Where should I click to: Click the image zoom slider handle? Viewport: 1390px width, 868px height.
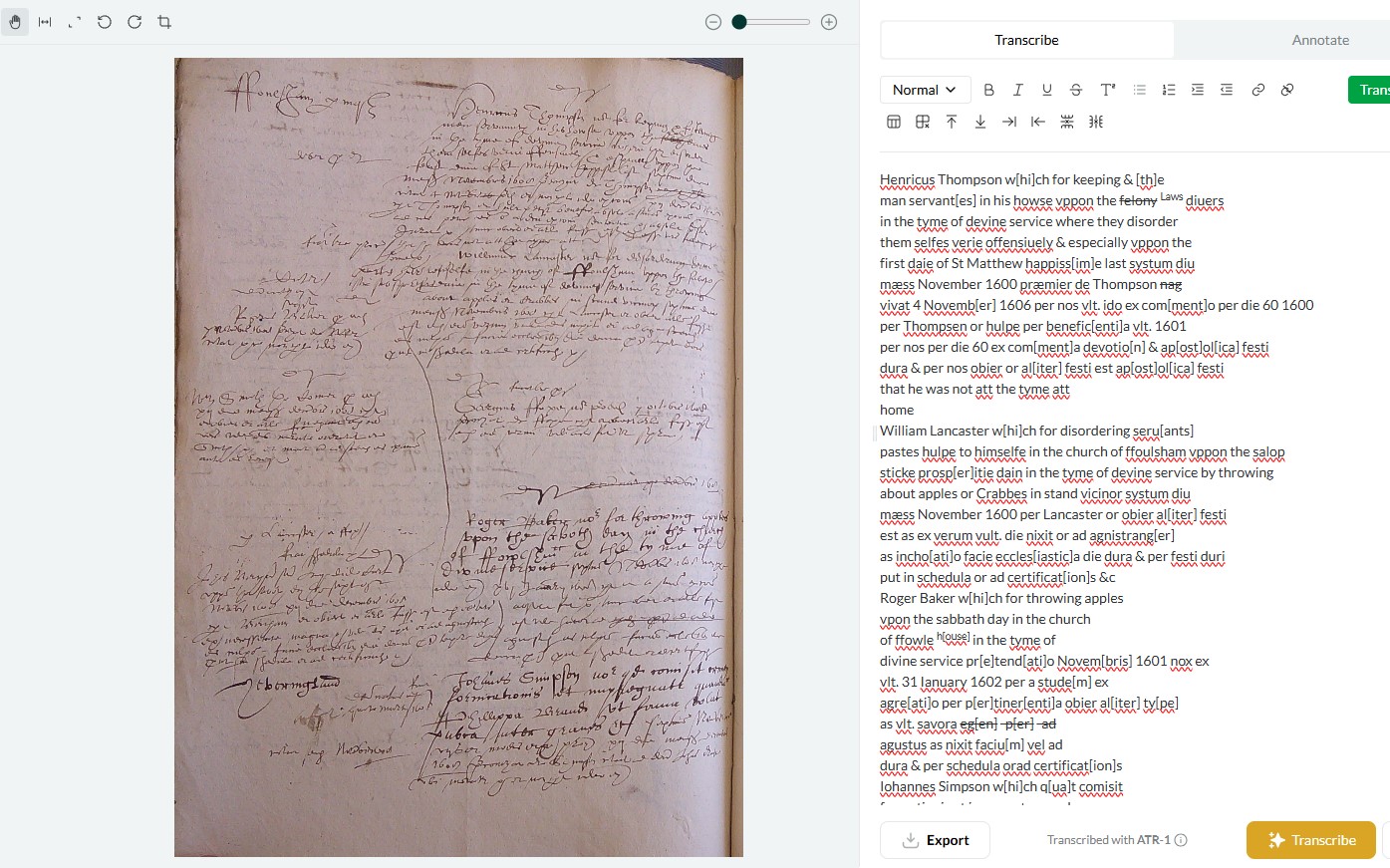point(739,22)
